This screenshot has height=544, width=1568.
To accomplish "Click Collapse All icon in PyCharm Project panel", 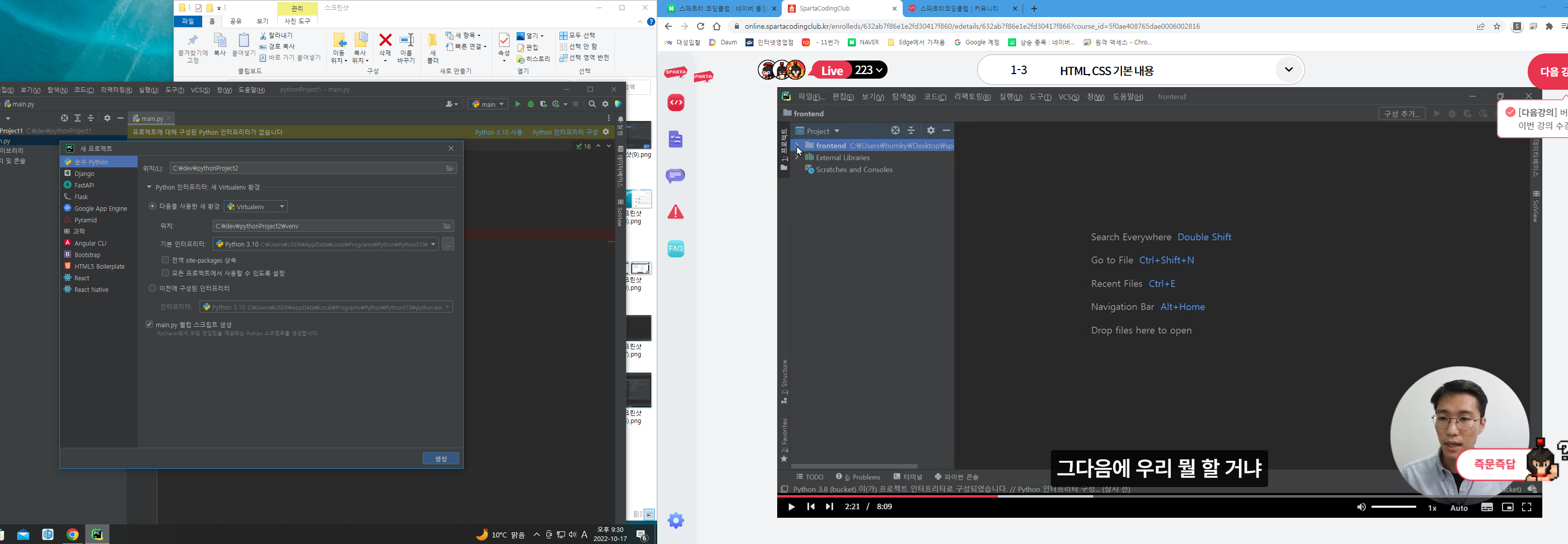I will (91, 118).
